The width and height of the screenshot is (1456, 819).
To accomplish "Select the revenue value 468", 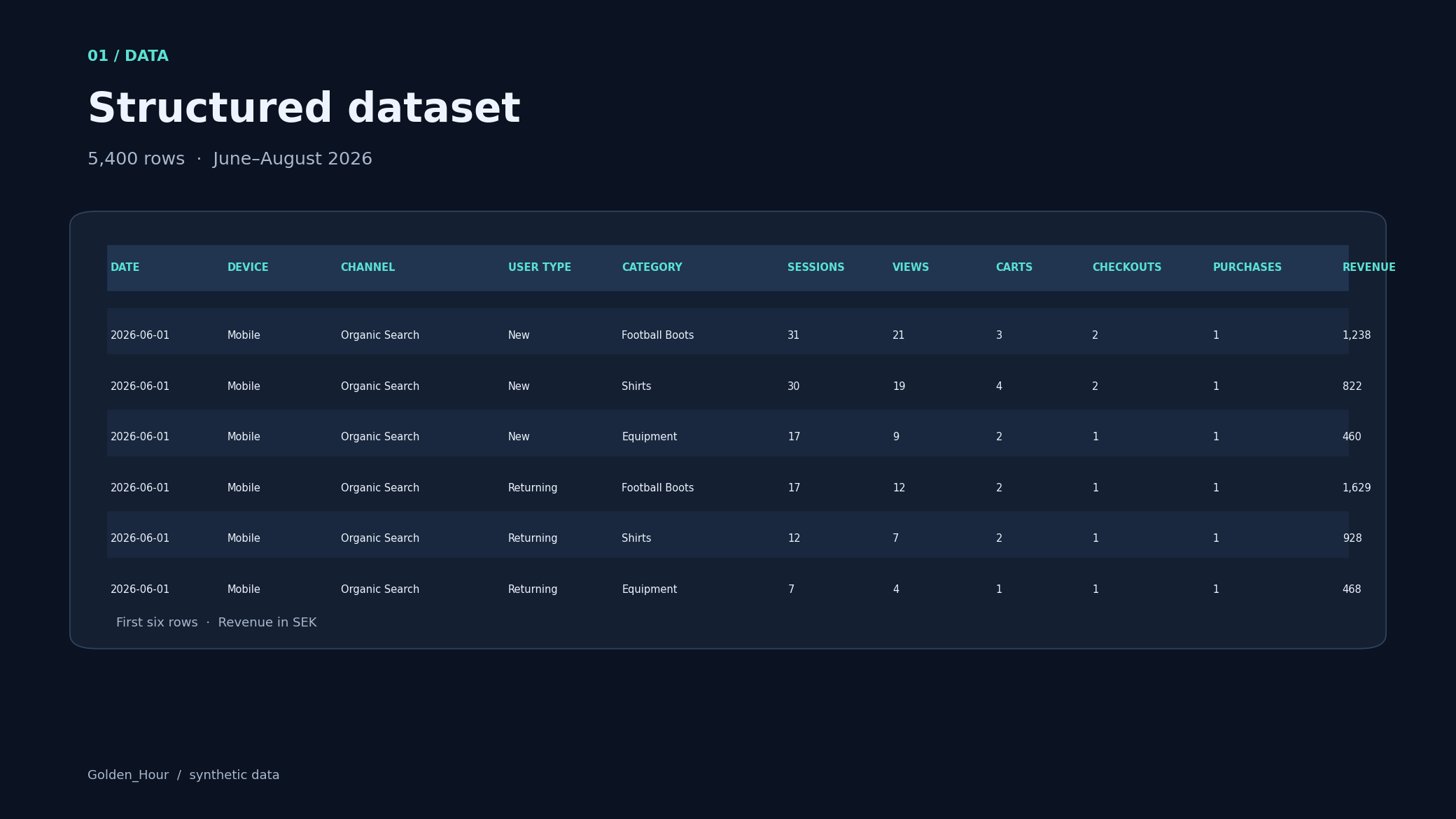I will (1352, 589).
